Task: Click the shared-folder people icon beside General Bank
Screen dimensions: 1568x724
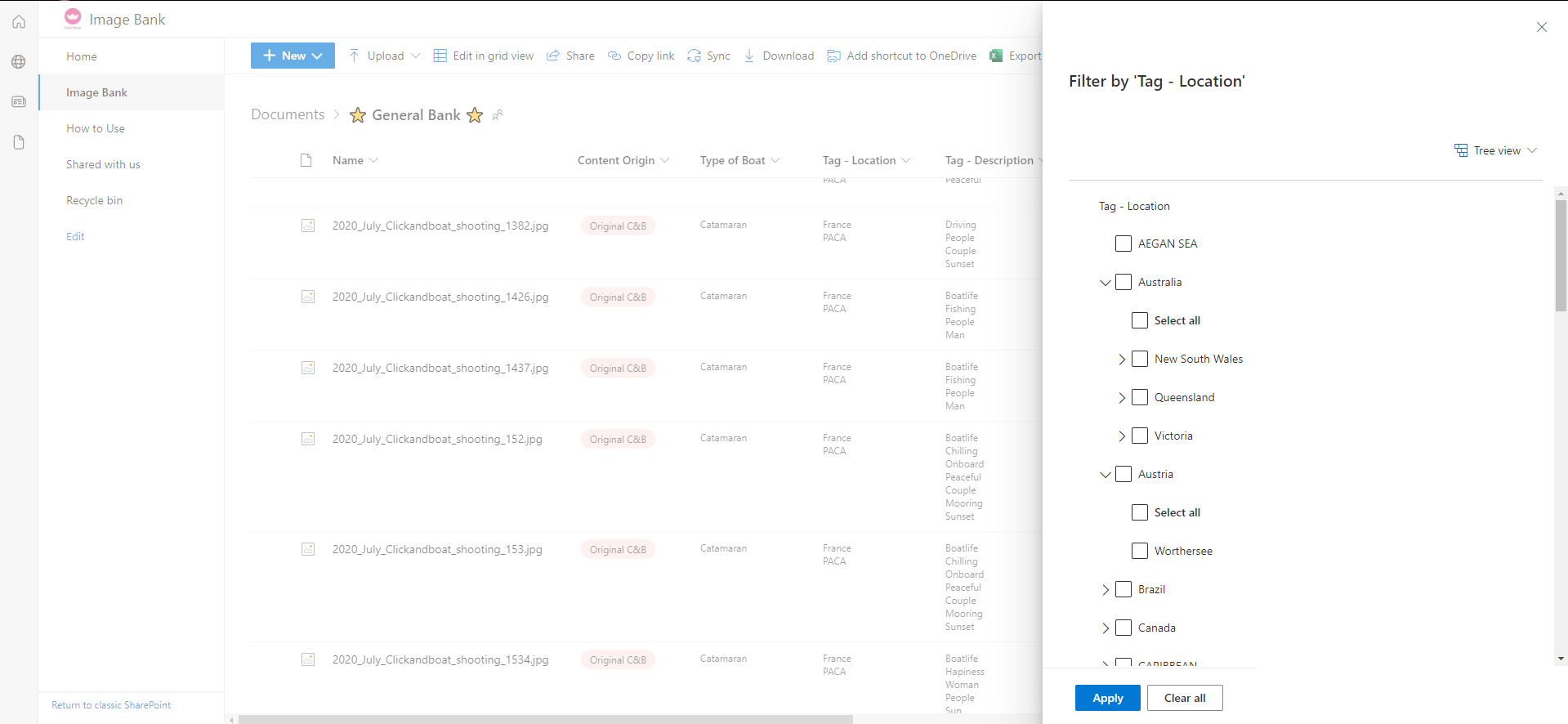Action: pyautogui.click(x=497, y=115)
